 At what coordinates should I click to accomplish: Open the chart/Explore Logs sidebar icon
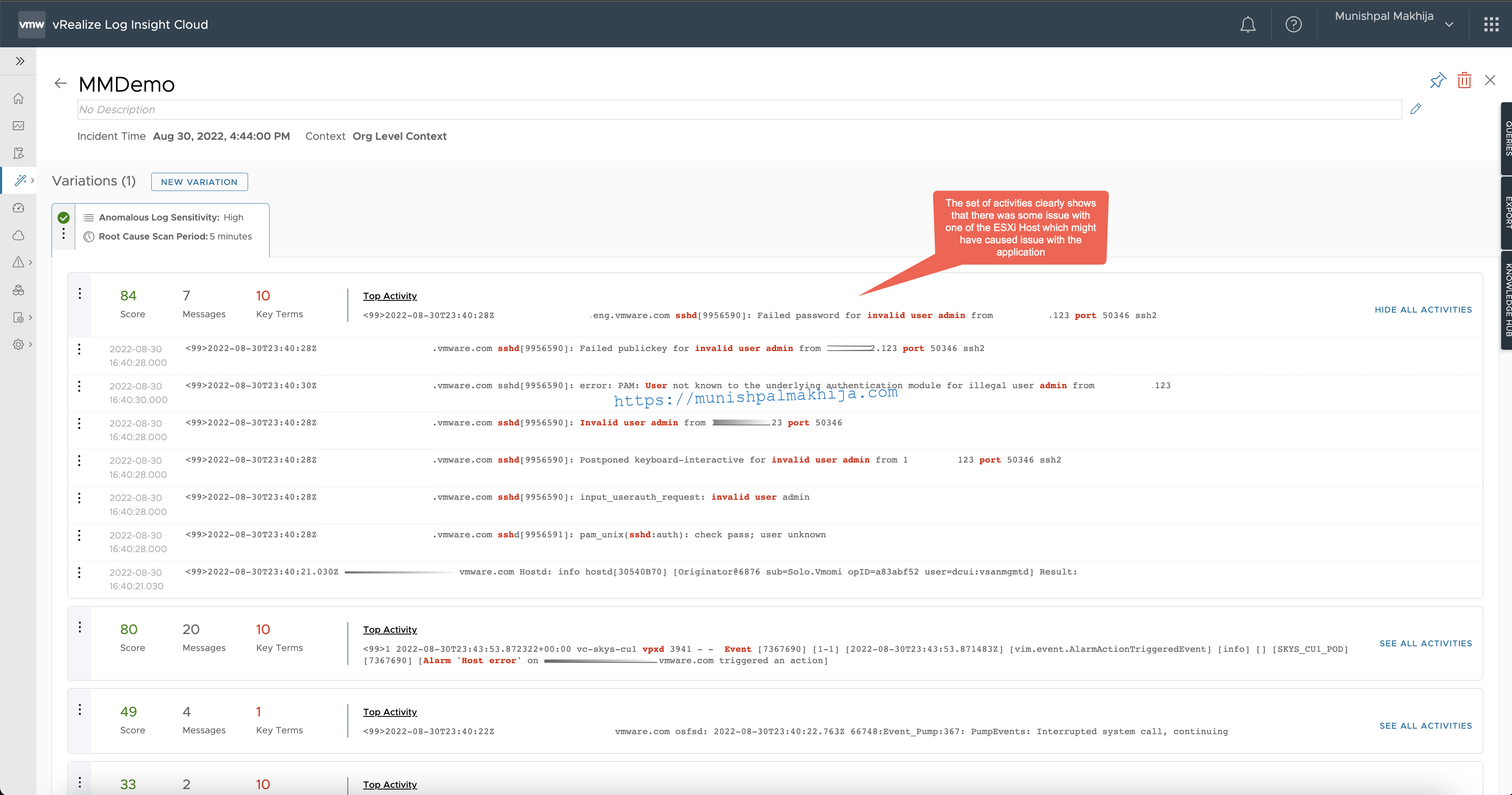[x=19, y=125]
